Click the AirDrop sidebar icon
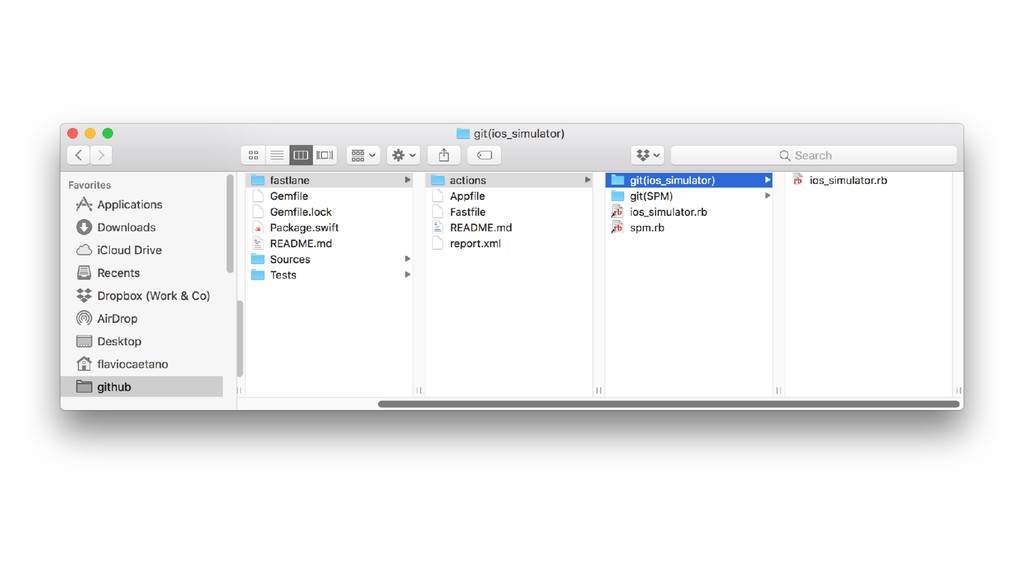Screen dimensions: 1024x576 pos(84,318)
